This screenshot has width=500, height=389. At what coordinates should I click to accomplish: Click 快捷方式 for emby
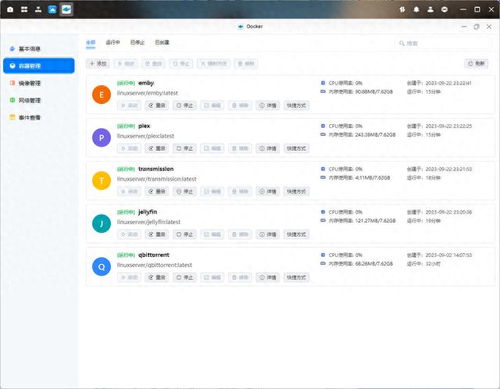pyautogui.click(x=296, y=105)
